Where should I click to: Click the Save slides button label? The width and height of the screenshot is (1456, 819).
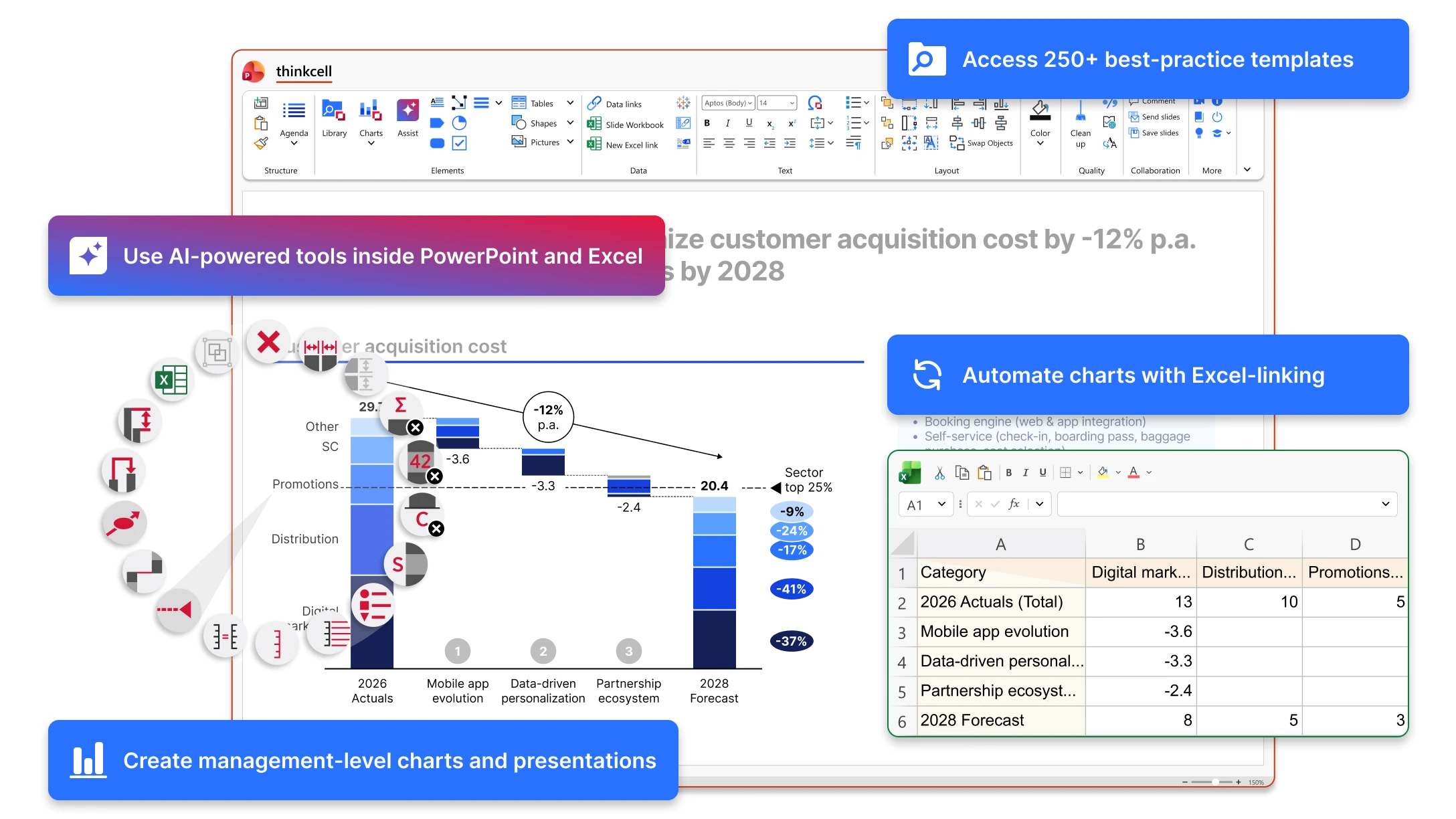1160,133
